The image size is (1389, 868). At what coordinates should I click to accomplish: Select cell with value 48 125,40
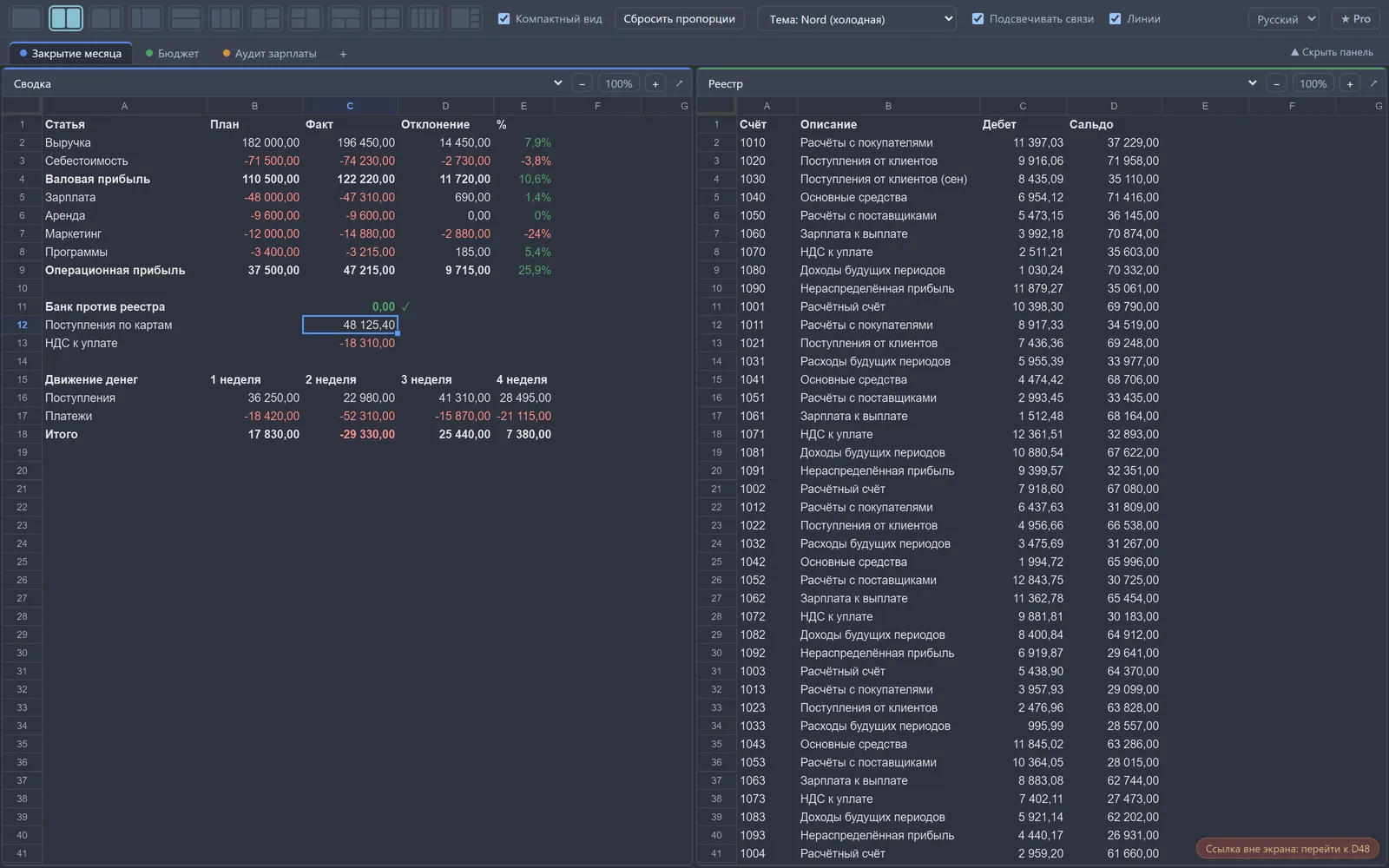(350, 325)
